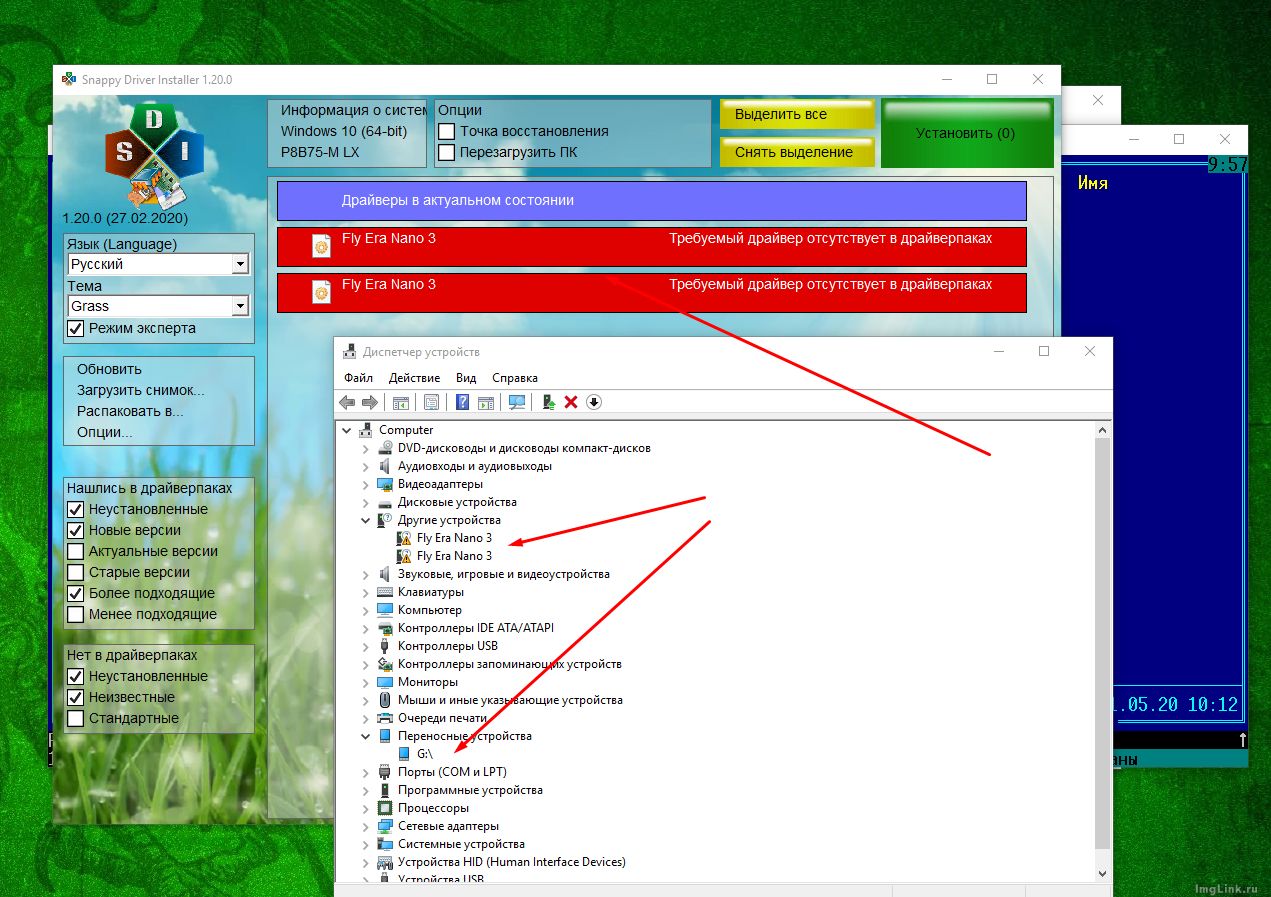1271x897 pixels.
Task: Click the Выделить все button
Action: tap(796, 115)
